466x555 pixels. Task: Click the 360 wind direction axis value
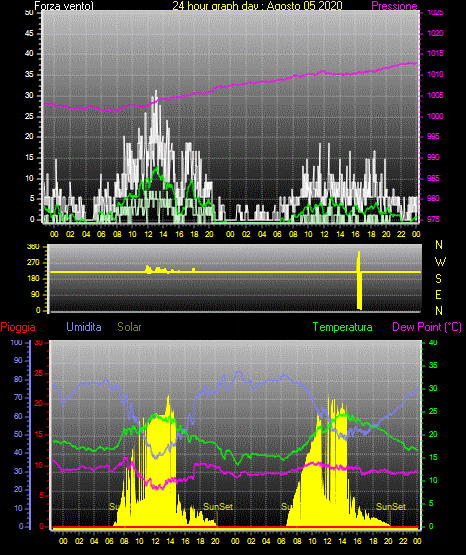[34, 247]
